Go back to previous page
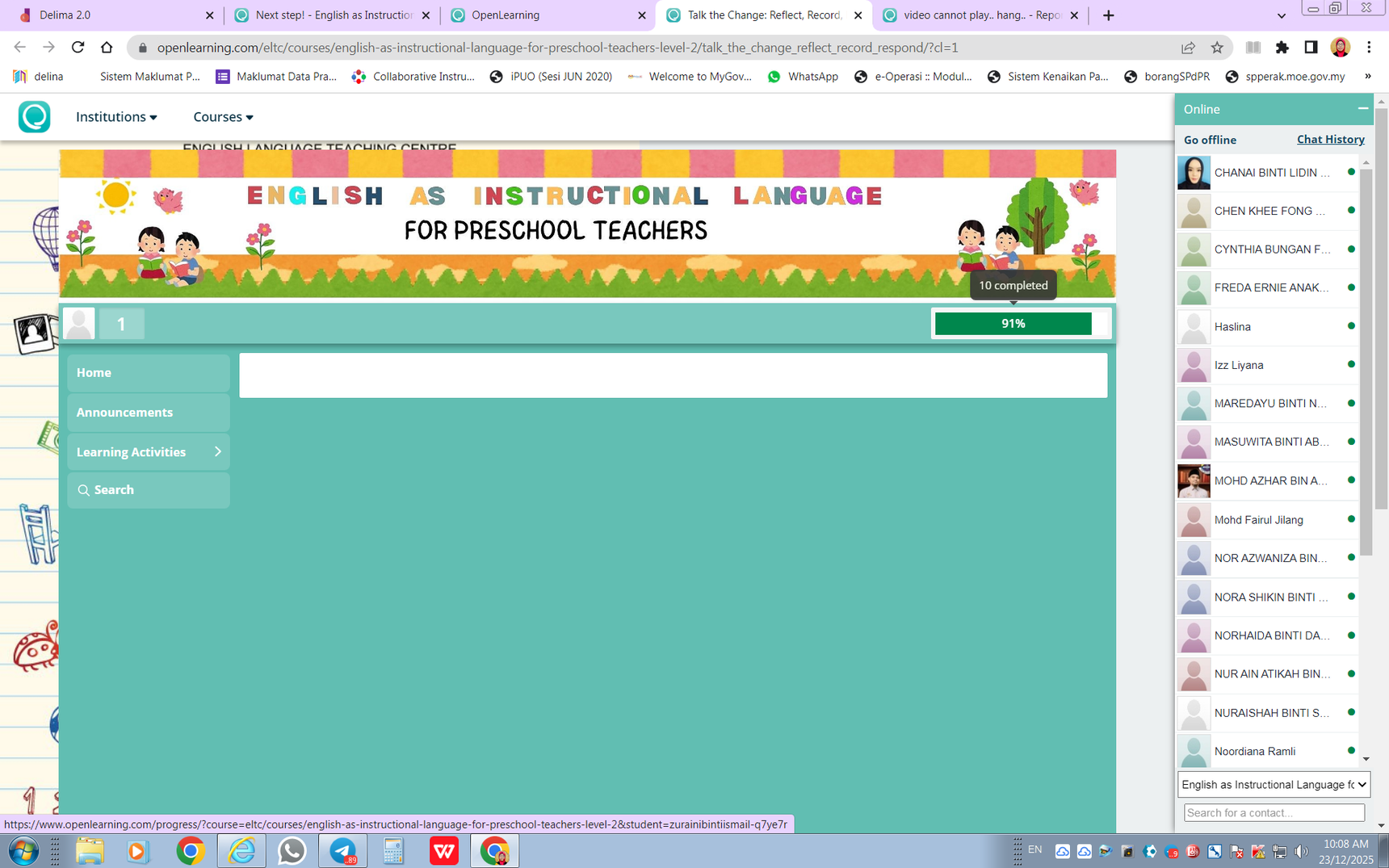The image size is (1389, 868). [x=20, y=48]
